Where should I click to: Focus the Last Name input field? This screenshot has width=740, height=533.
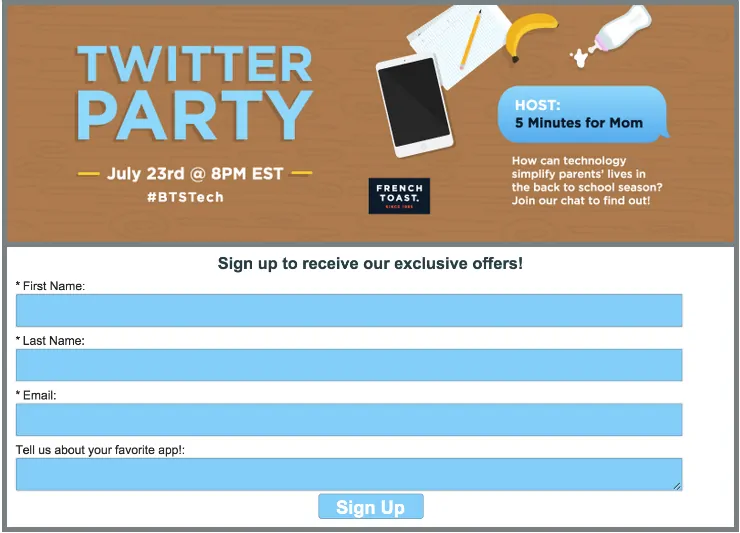(349, 365)
